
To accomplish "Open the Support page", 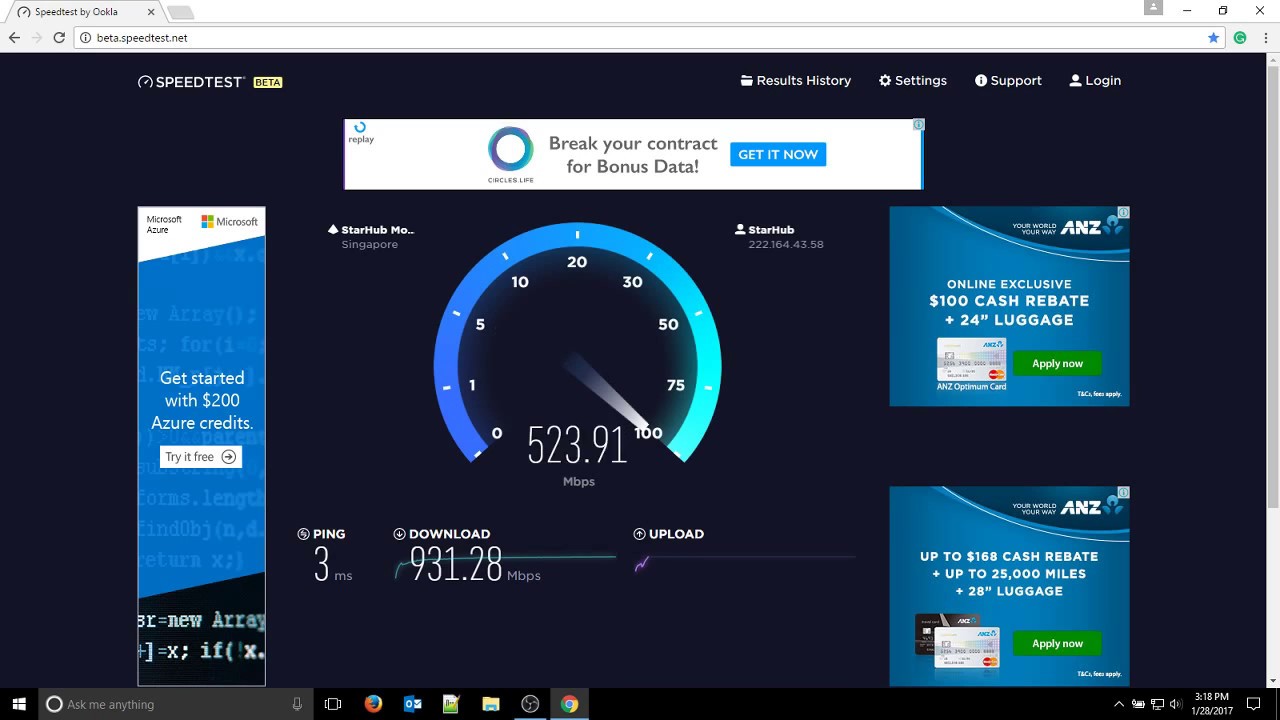I will tap(1008, 81).
